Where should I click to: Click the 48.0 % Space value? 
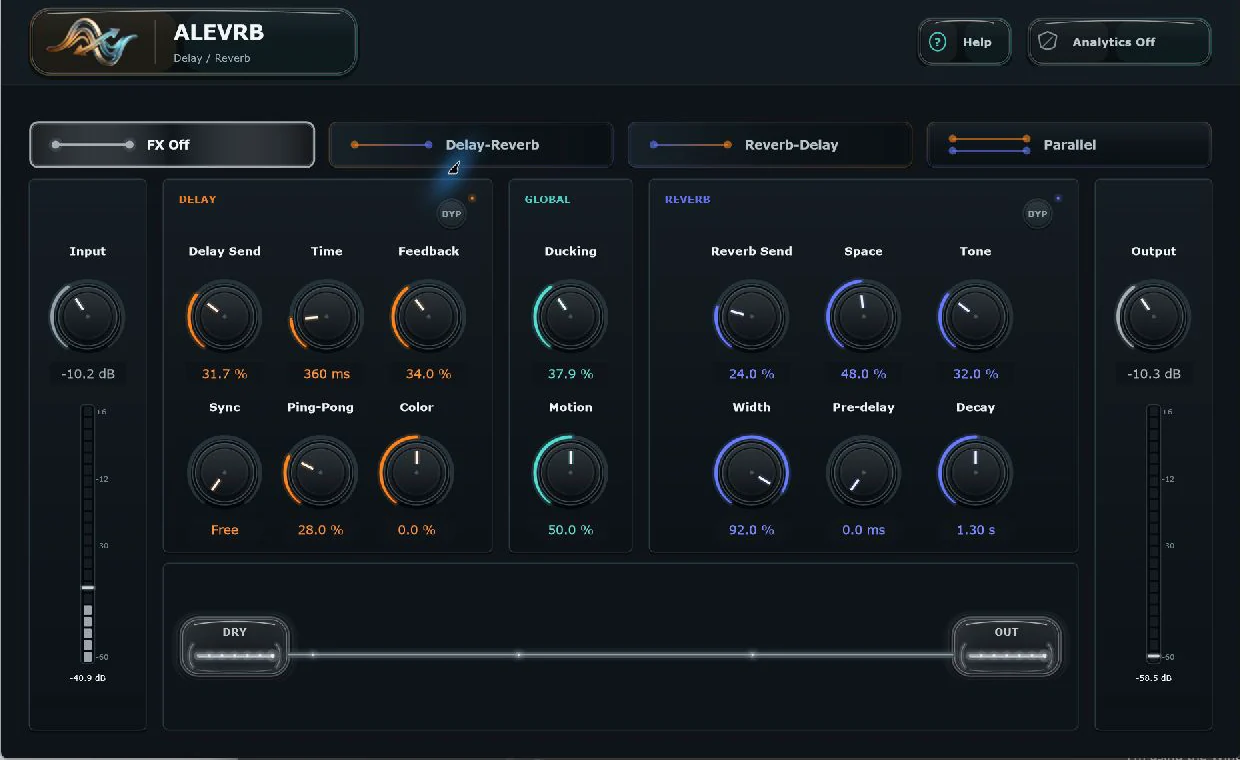[863, 374]
